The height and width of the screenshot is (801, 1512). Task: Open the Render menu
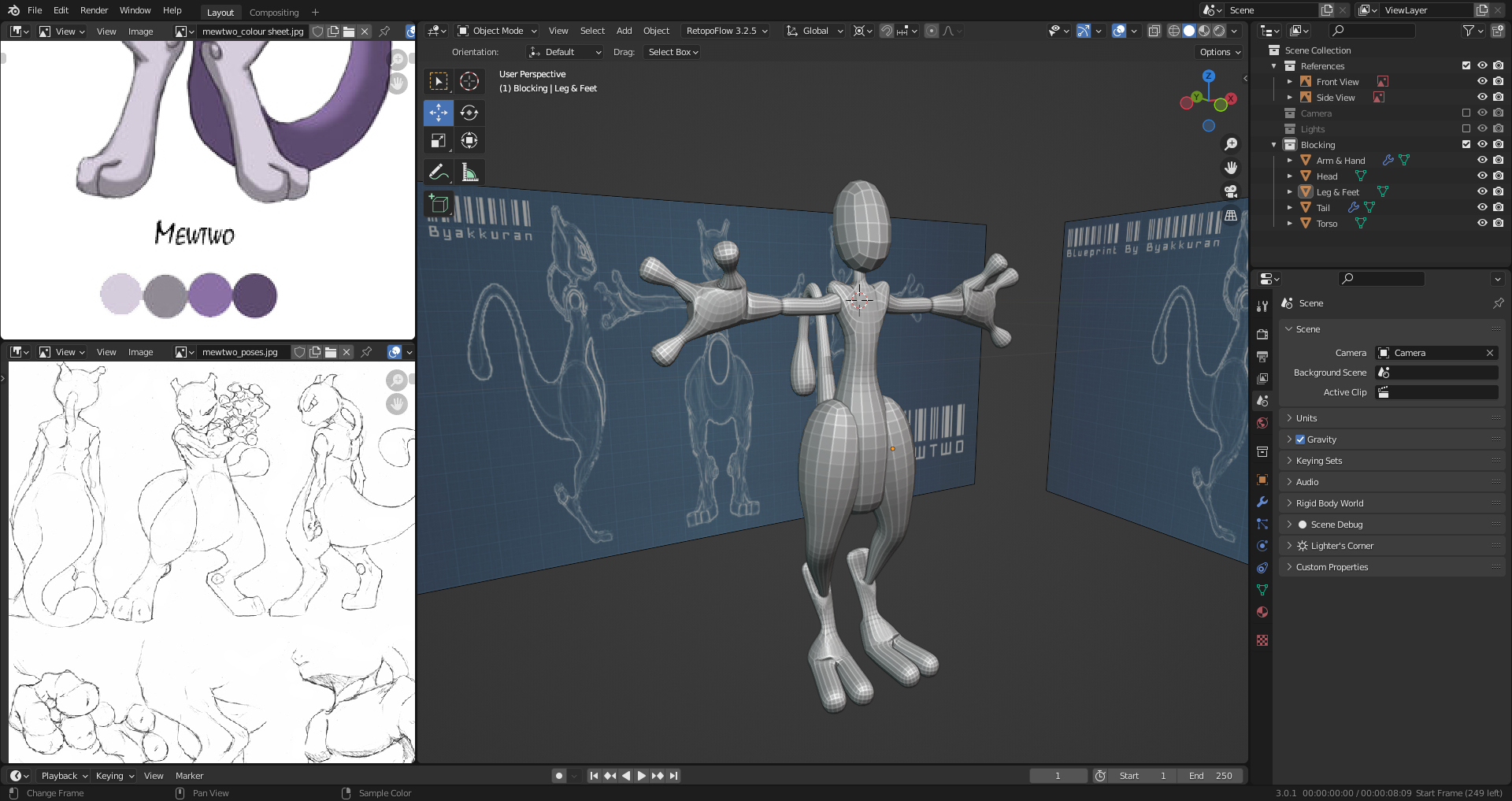click(x=94, y=10)
